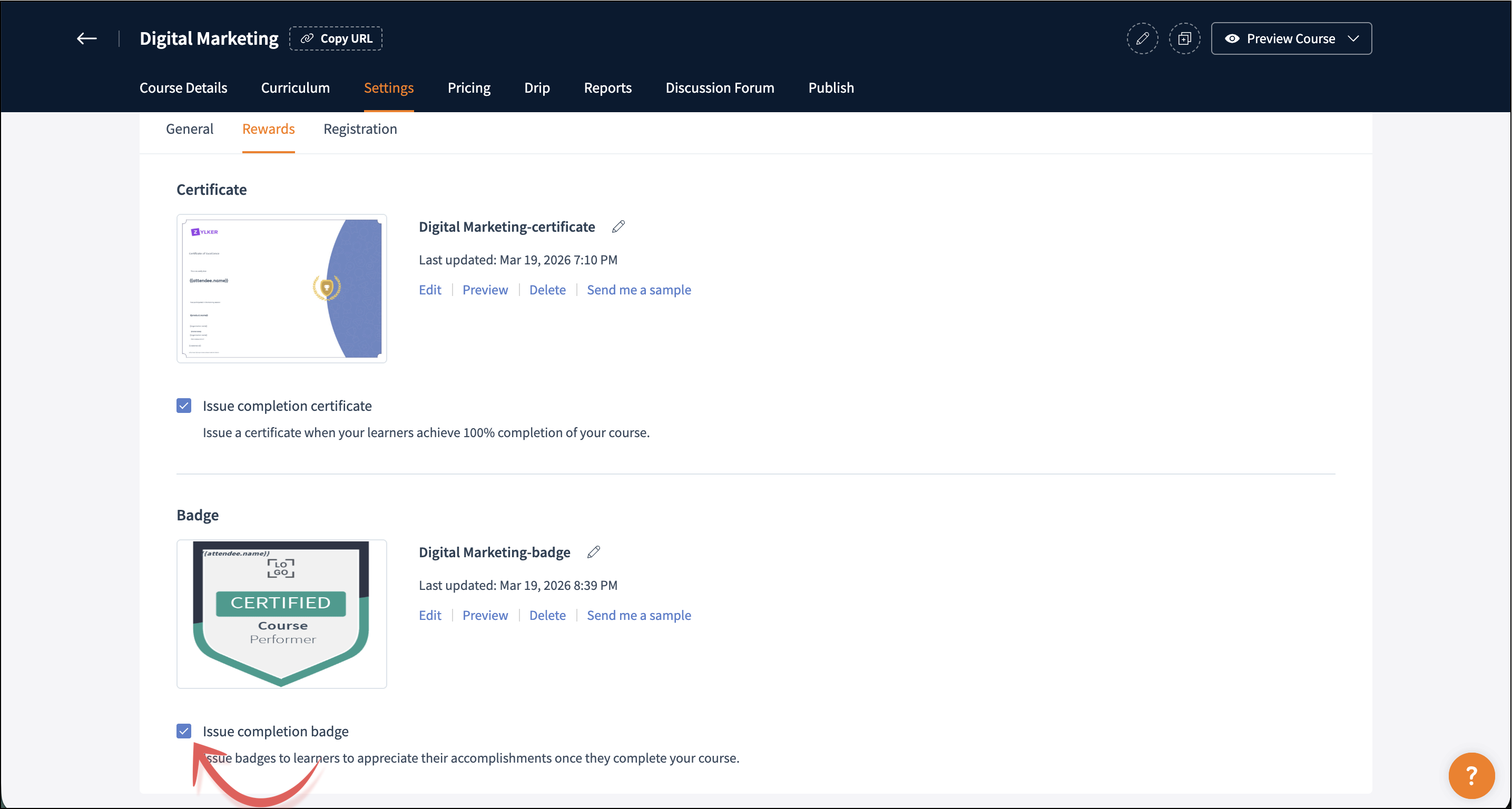Click Send me a sample for badge
Viewport: 1512px width, 809px height.
coord(639,615)
